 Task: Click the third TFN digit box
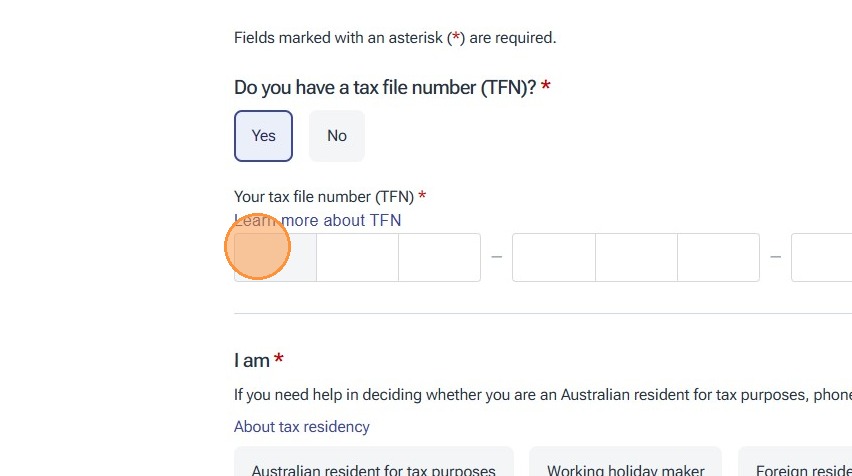[439, 257]
